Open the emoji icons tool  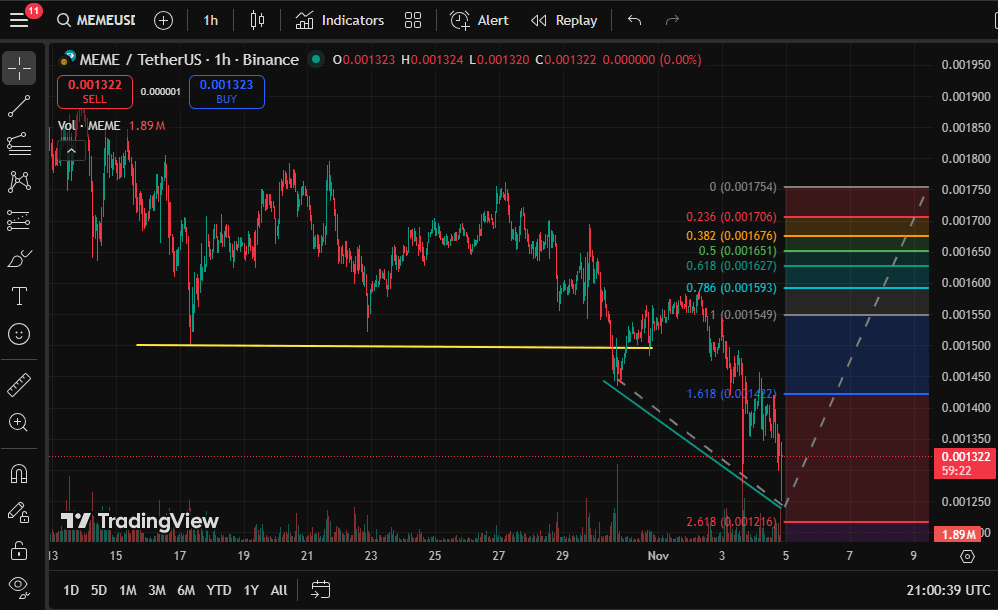[x=19, y=334]
